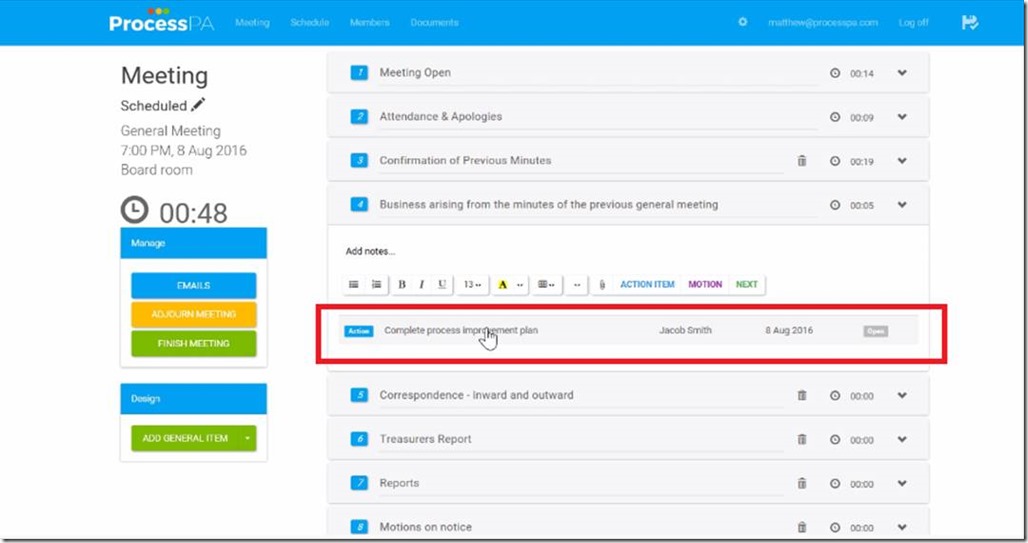
Task: Apply bold formatting in notes toolbar
Action: tap(402, 285)
